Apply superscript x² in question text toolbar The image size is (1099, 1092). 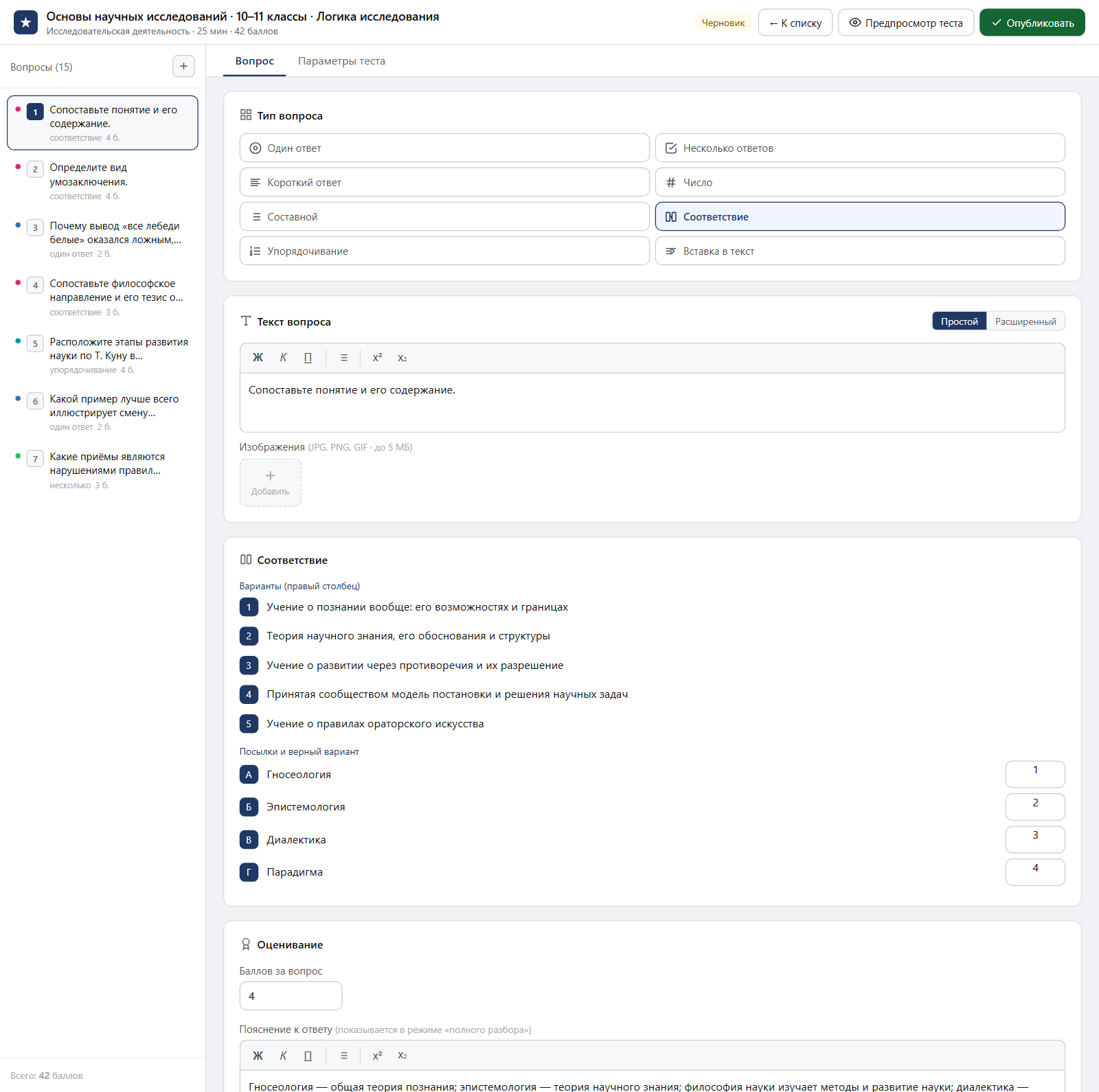coord(377,358)
